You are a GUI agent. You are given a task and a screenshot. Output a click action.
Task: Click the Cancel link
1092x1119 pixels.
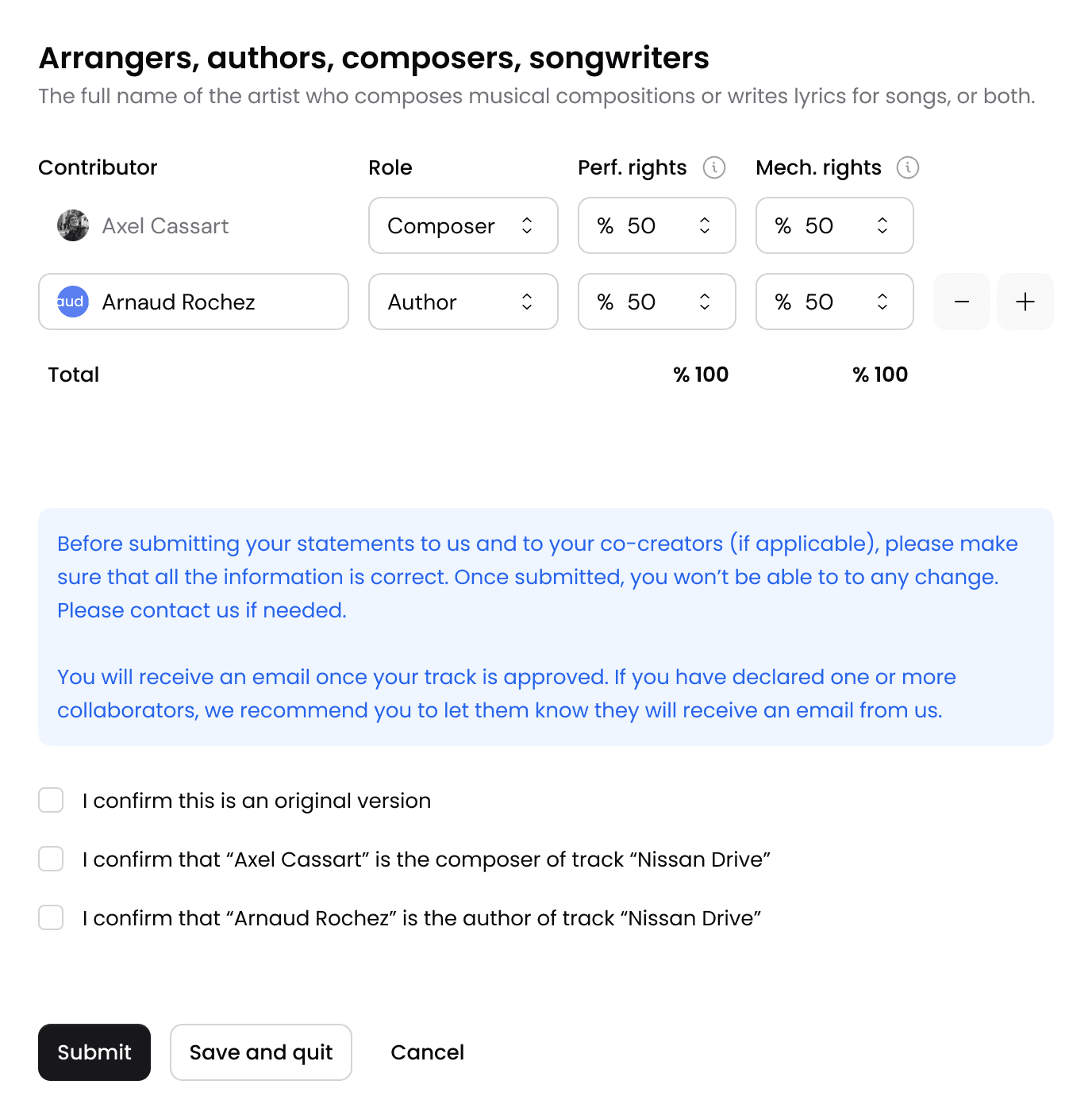click(427, 1052)
